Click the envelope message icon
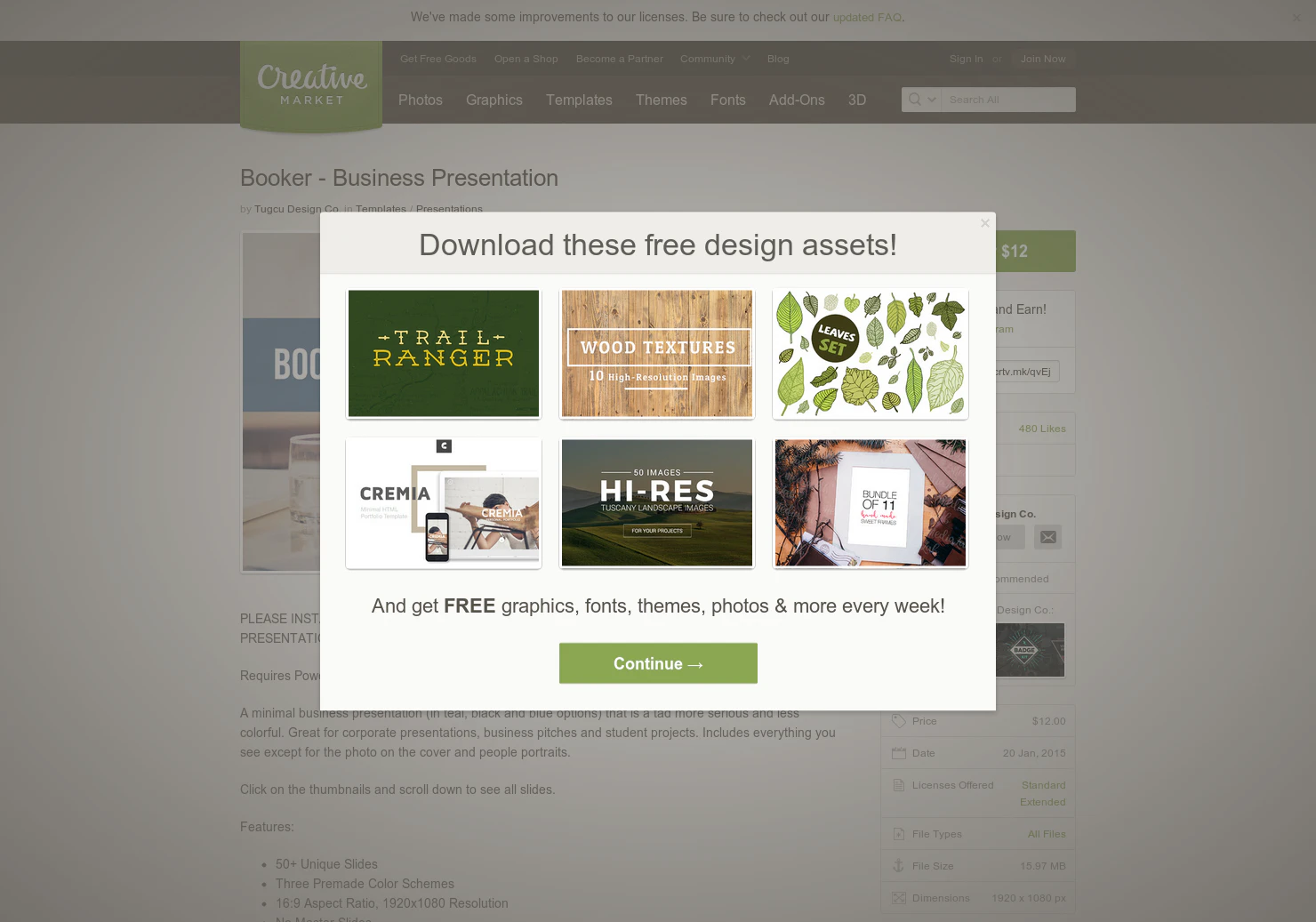1316x922 pixels. point(1048,537)
